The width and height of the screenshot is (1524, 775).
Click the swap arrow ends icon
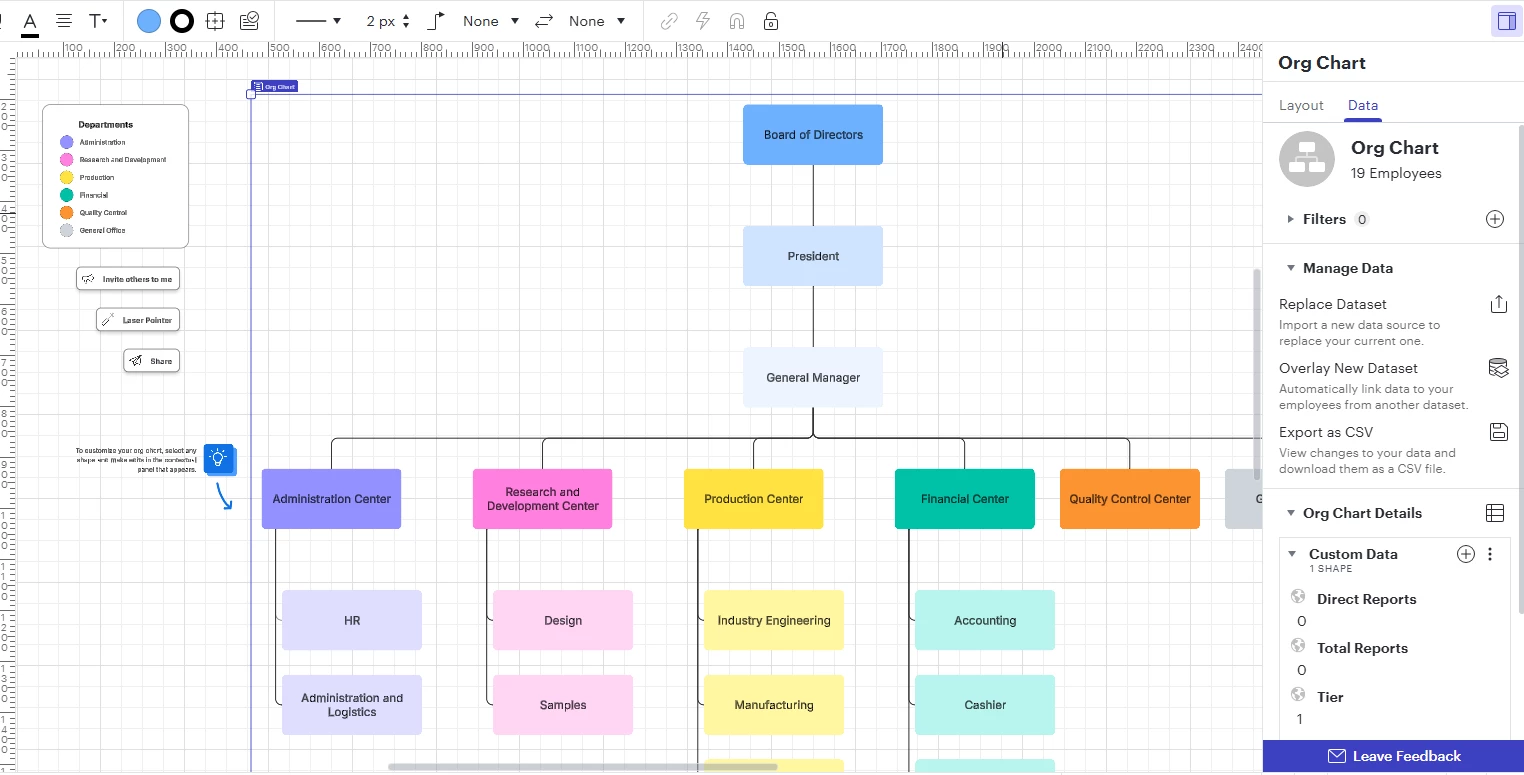click(x=544, y=21)
